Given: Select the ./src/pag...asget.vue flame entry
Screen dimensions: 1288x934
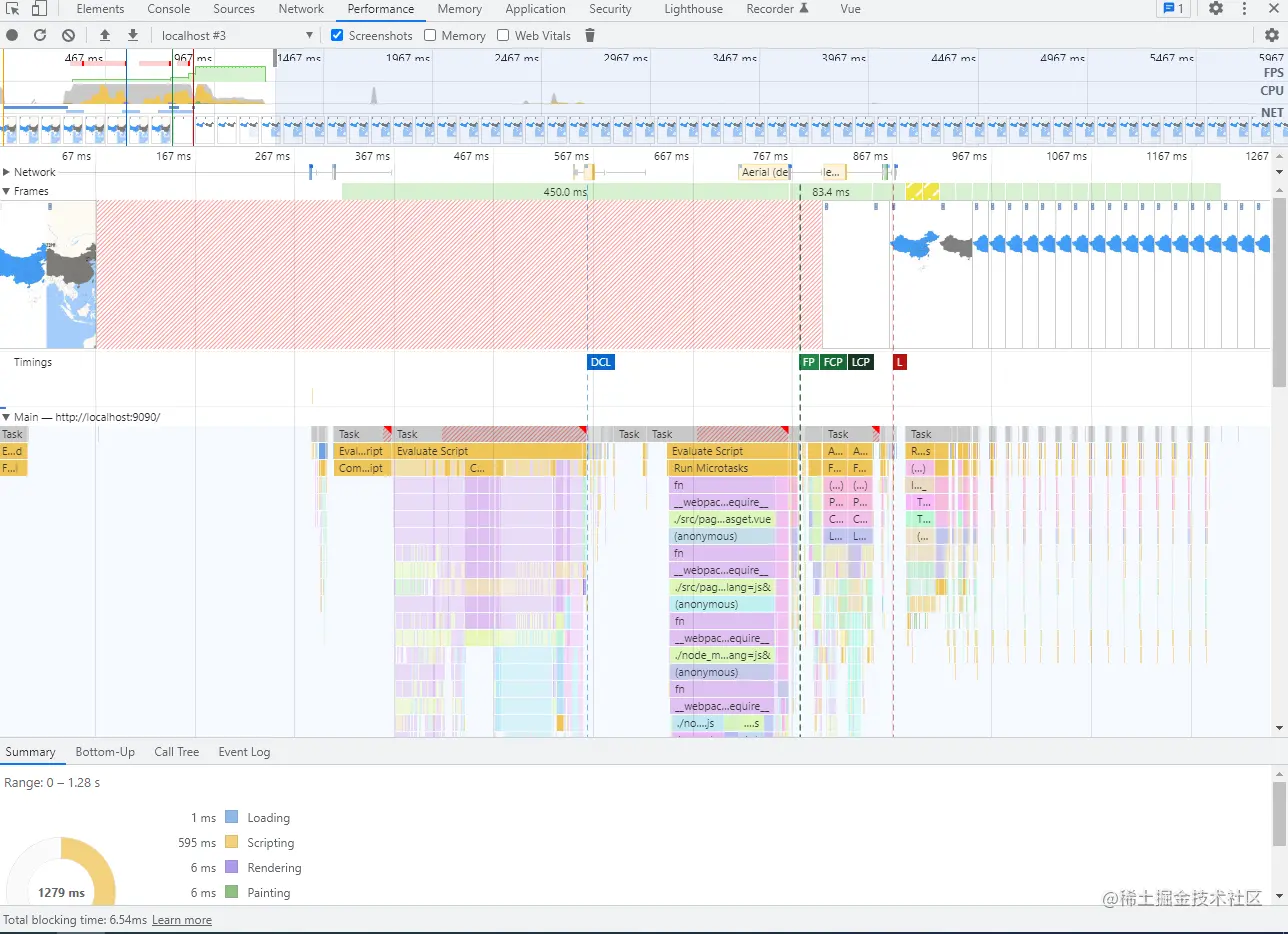Looking at the screenshot, I should pos(720,519).
